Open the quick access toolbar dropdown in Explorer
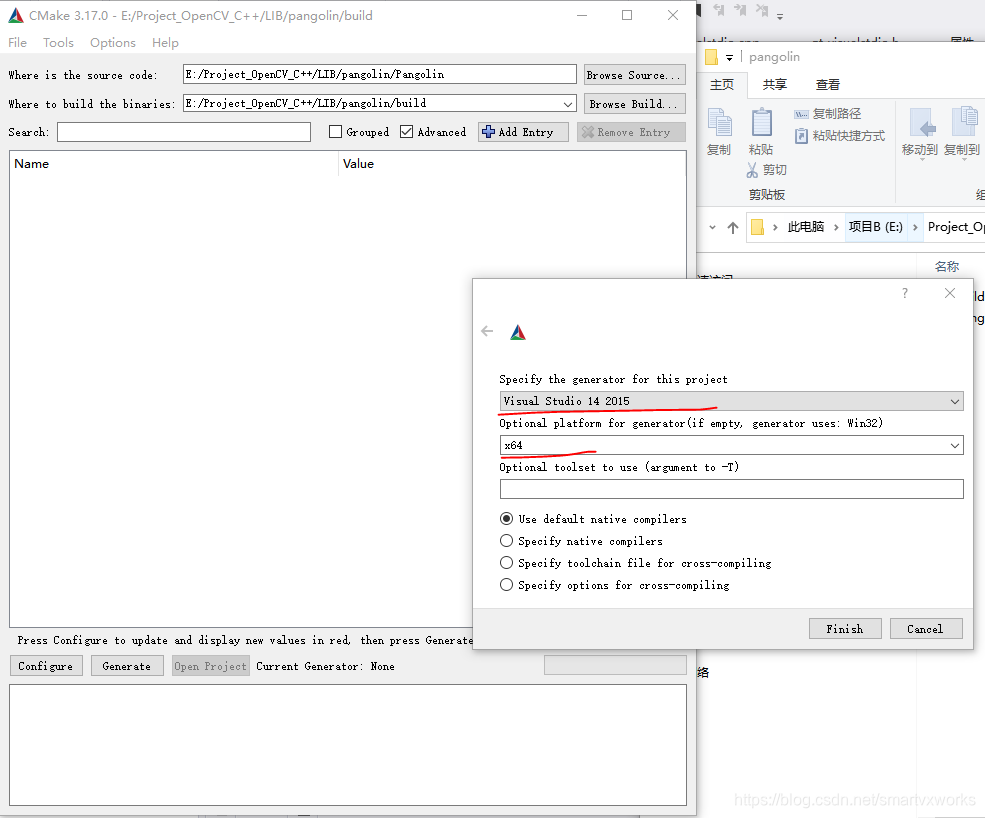Viewport: 985px width, 818px height. [x=729, y=58]
